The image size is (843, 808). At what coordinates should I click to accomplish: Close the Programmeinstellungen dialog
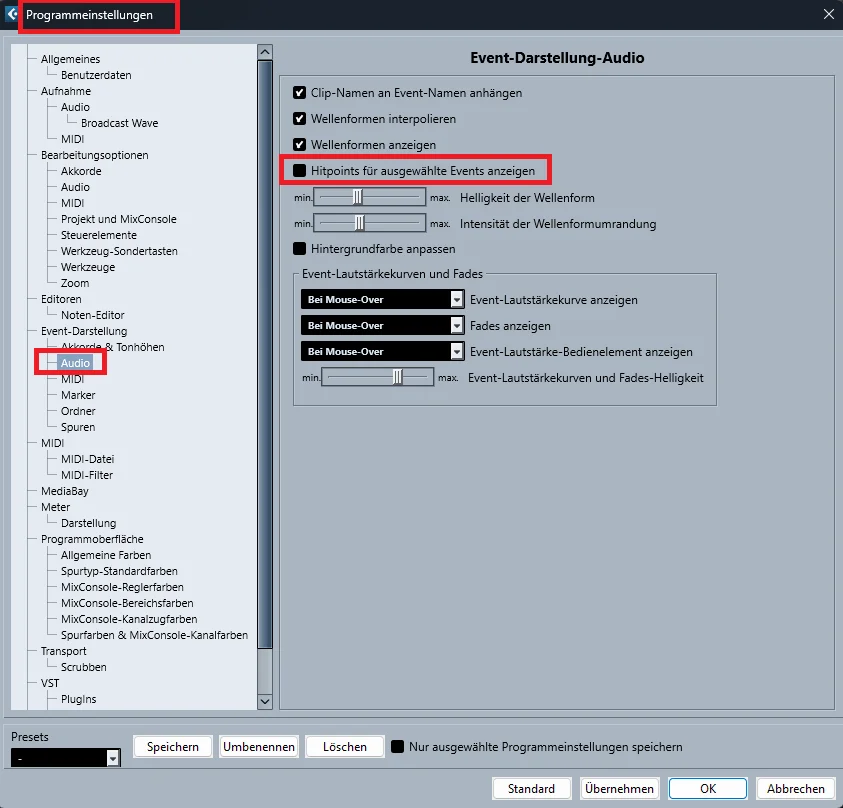(828, 15)
